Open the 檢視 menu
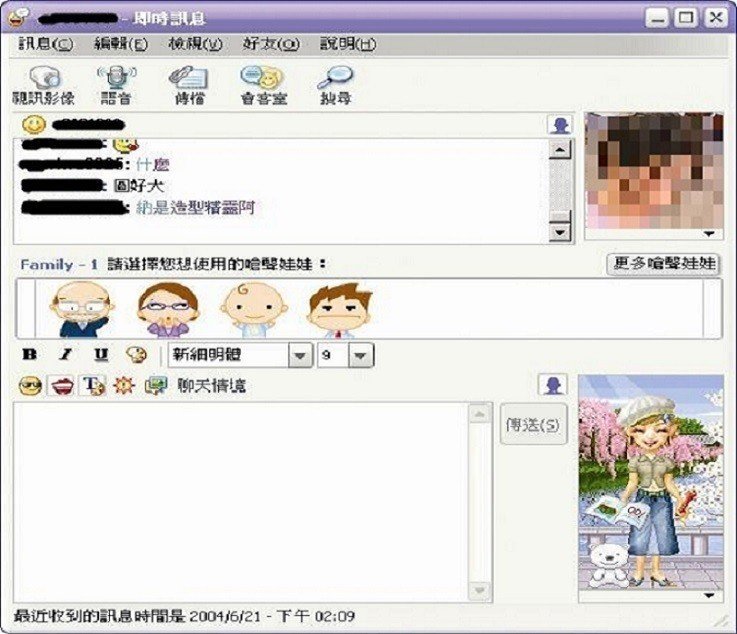The height and width of the screenshot is (634, 737). click(x=195, y=44)
